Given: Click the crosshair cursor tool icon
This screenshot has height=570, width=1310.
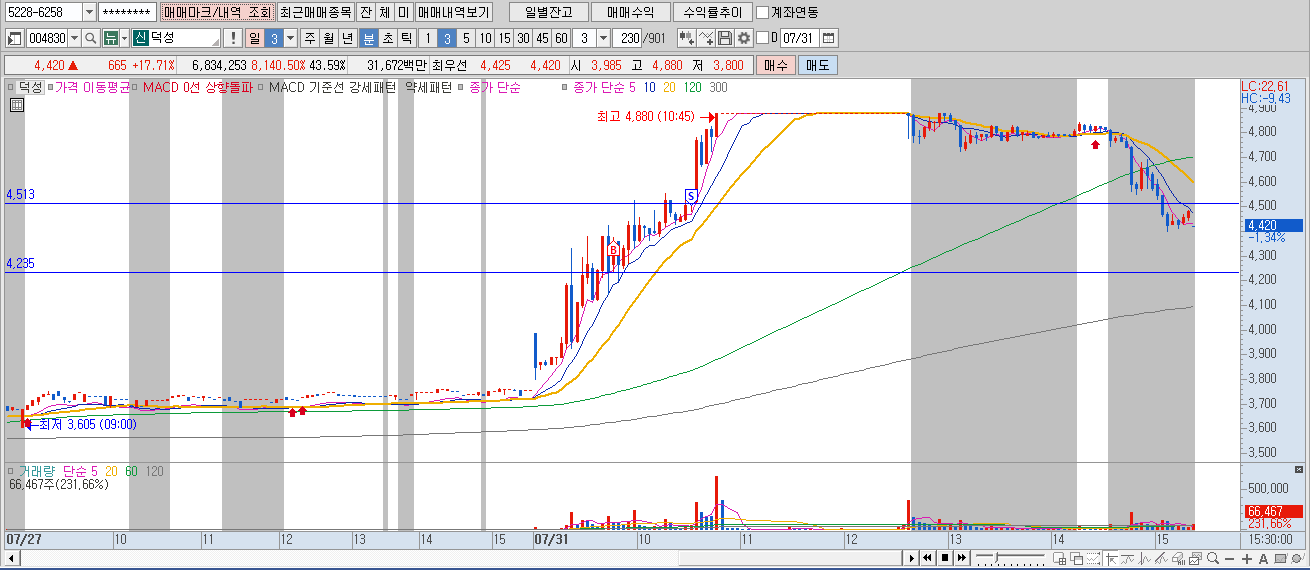Looking at the screenshot, I should click(x=1112, y=558).
